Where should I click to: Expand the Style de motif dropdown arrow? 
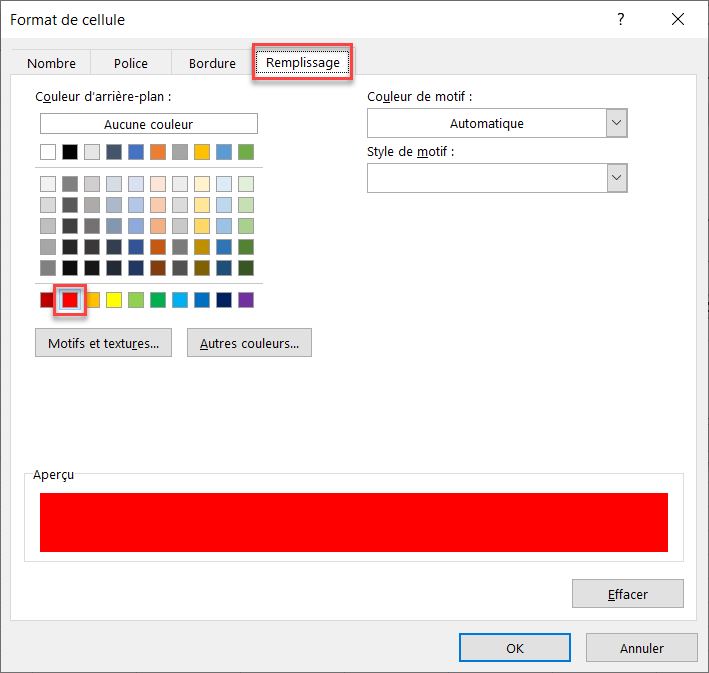coord(616,178)
